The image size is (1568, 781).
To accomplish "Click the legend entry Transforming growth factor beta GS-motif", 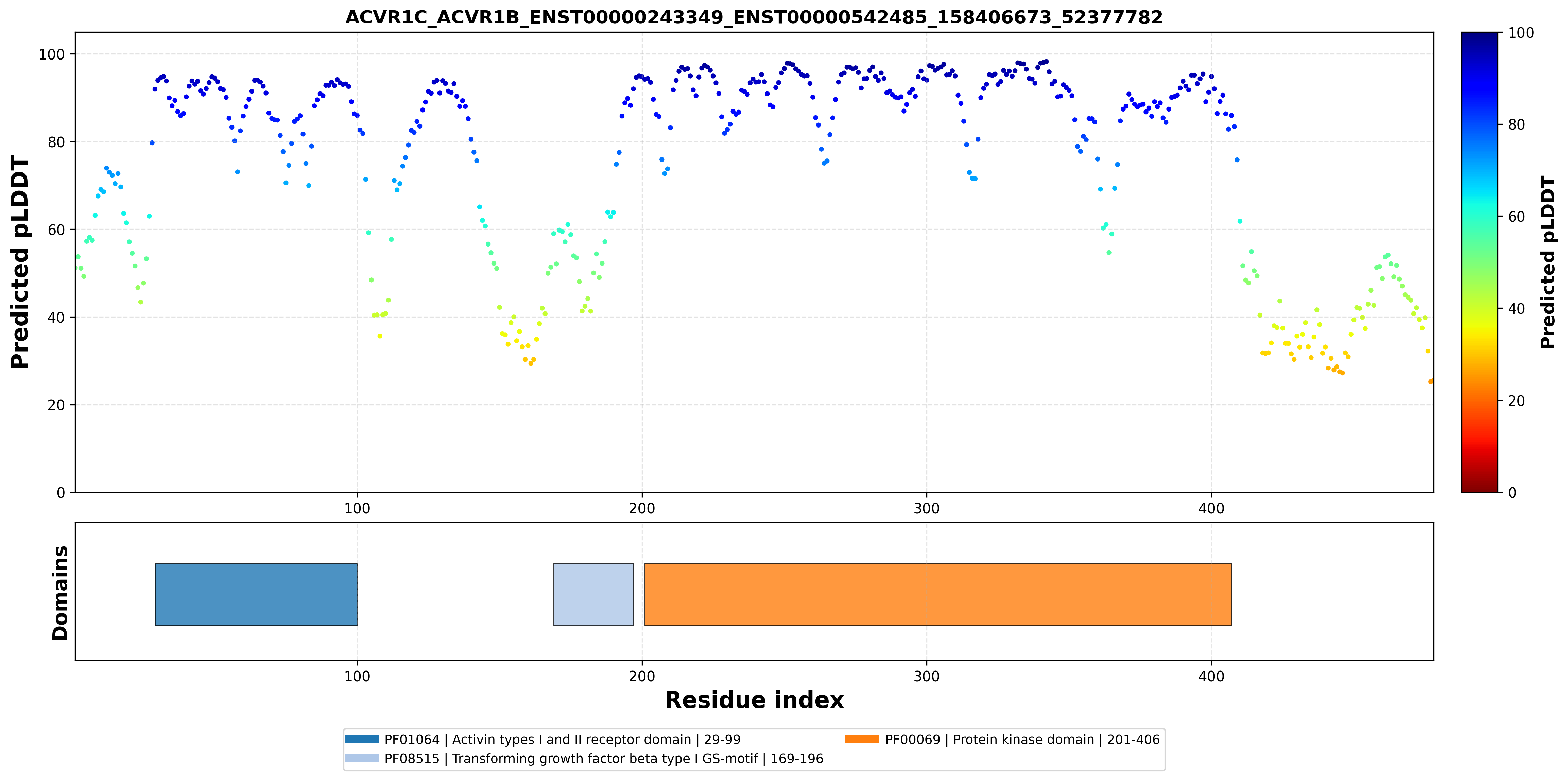I will 604,759.
